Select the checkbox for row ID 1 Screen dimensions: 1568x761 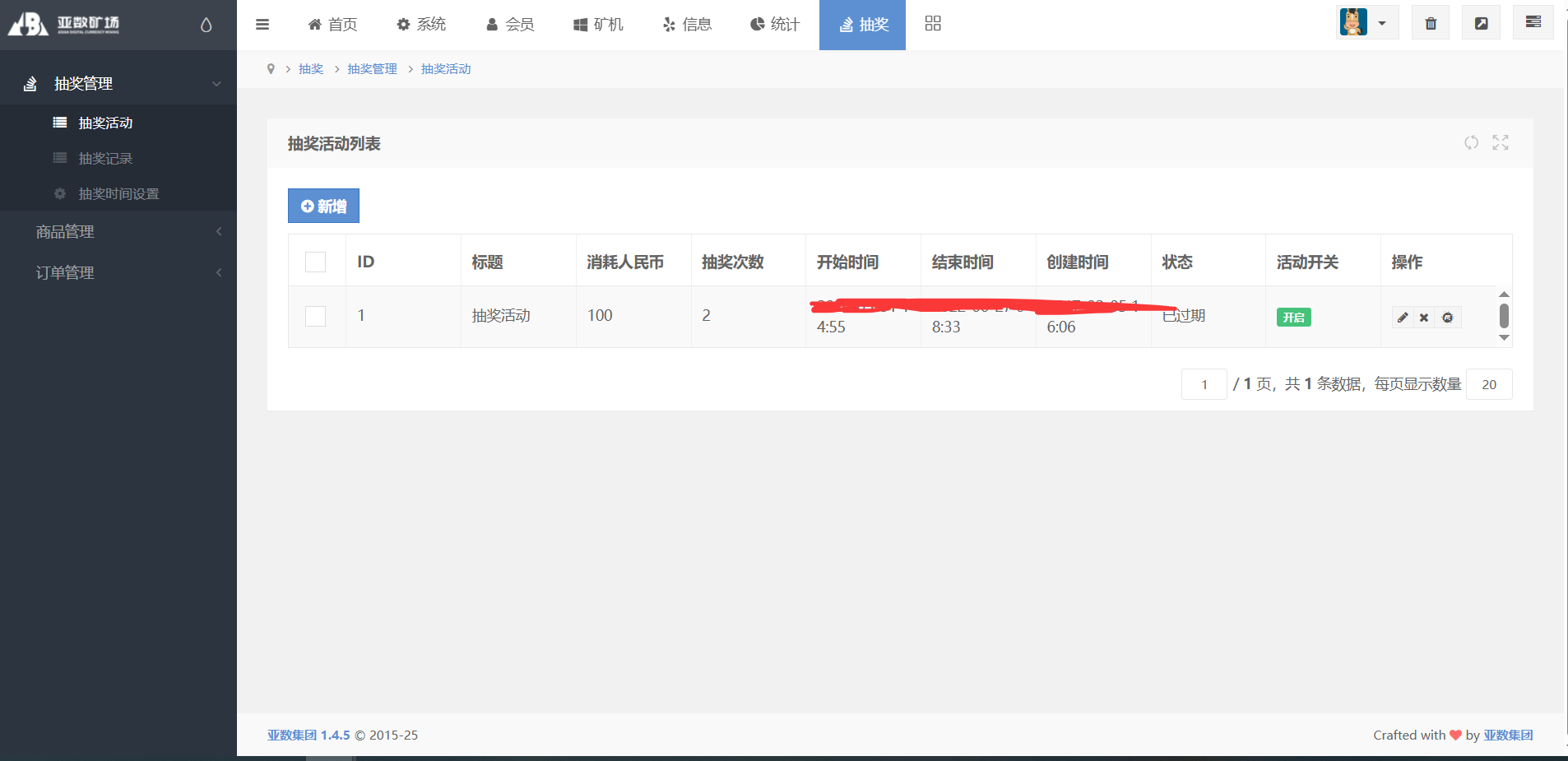click(315, 316)
